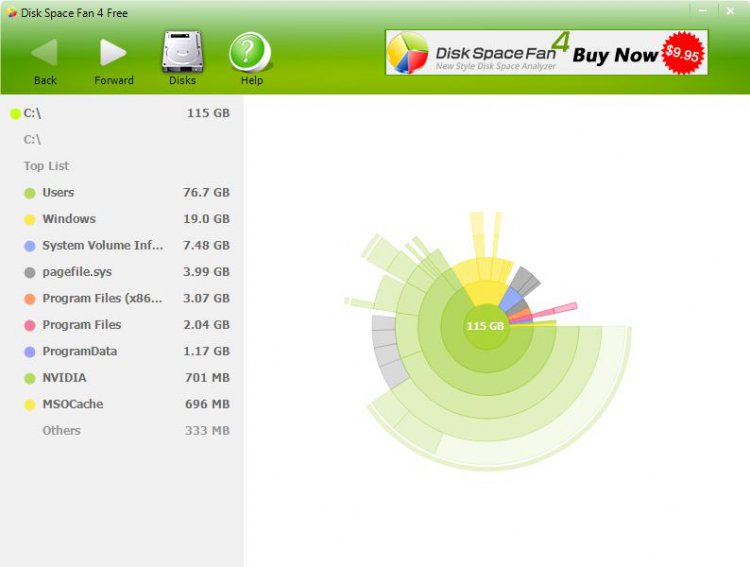Click the red $9.95 price badge
Screen dimensions: 750x567
click(683, 53)
